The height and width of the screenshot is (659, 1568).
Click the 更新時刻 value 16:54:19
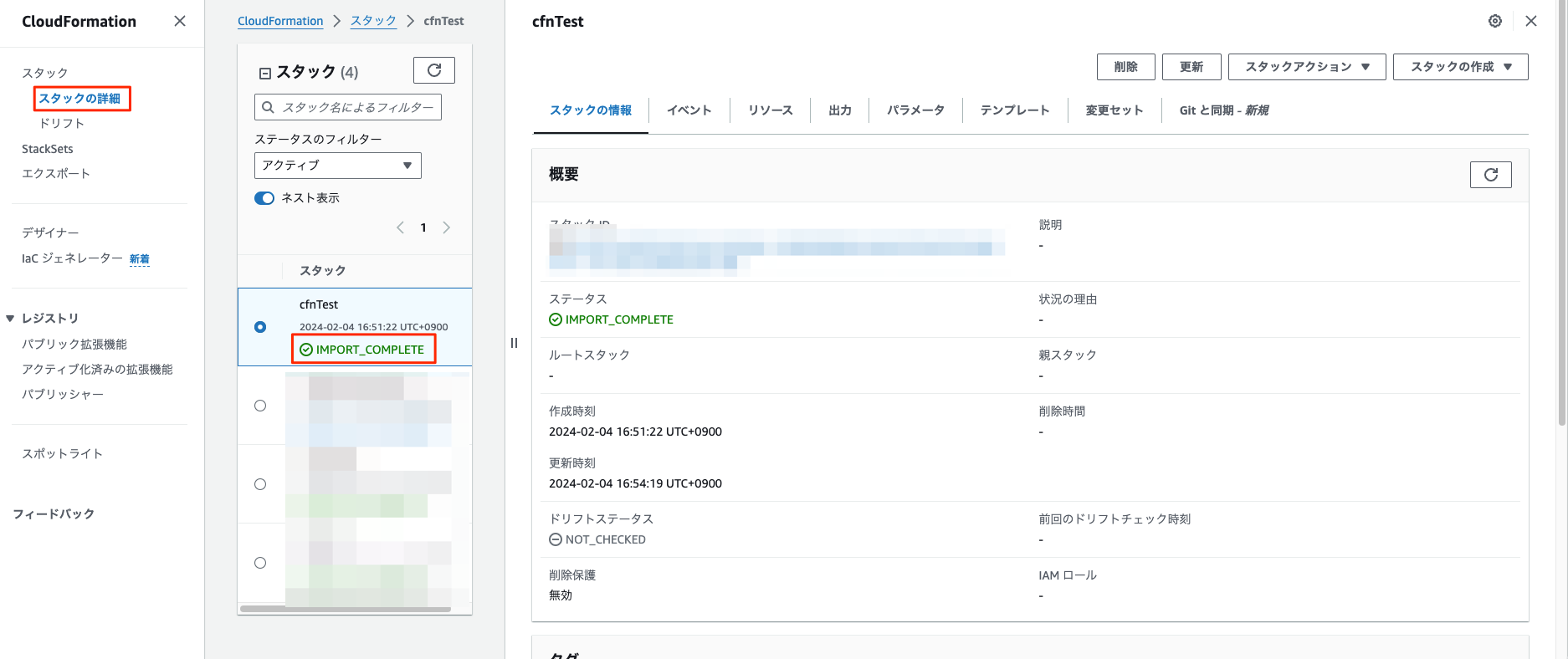coord(635,483)
